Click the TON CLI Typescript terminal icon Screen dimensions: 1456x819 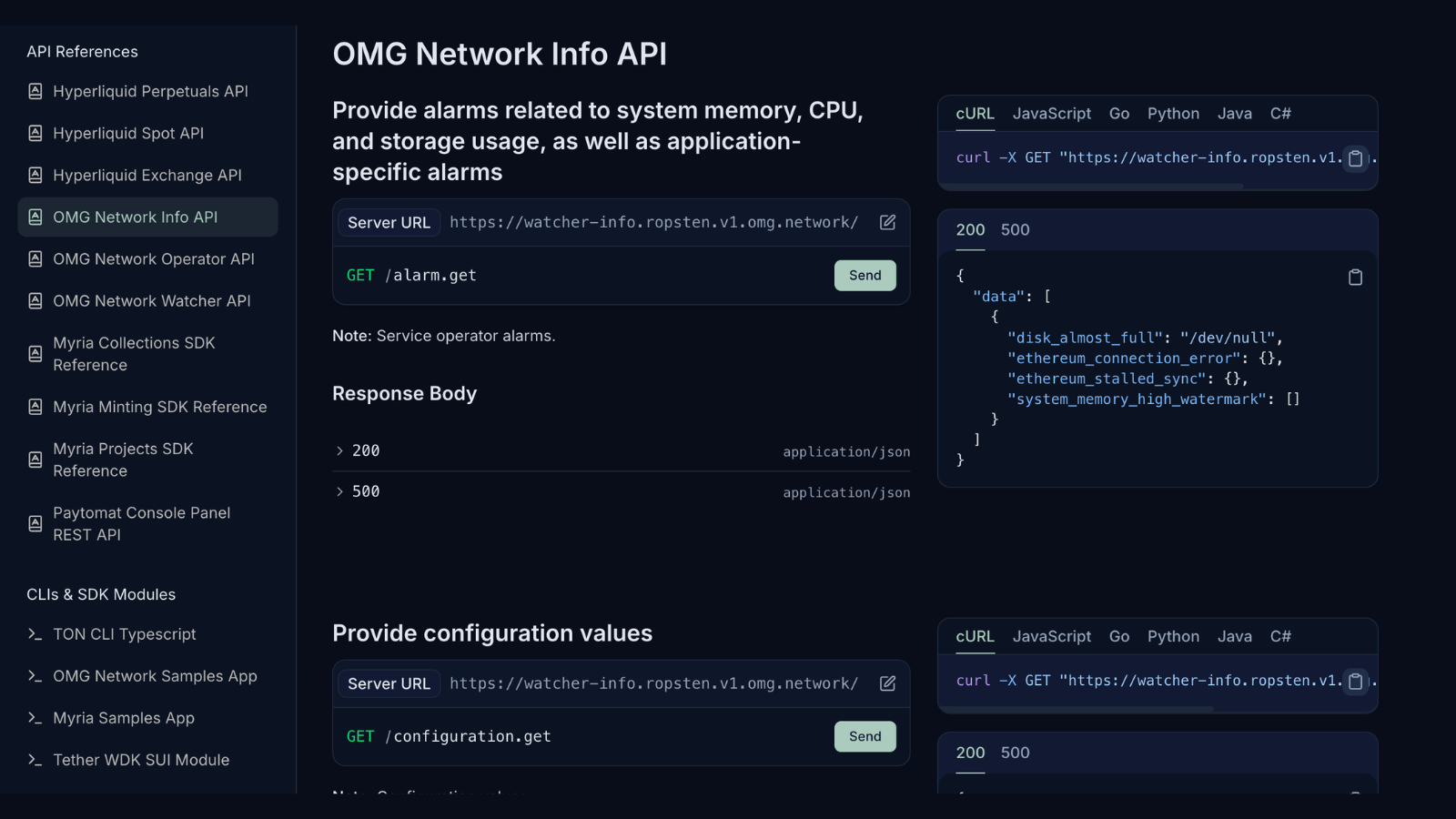pyautogui.click(x=35, y=634)
